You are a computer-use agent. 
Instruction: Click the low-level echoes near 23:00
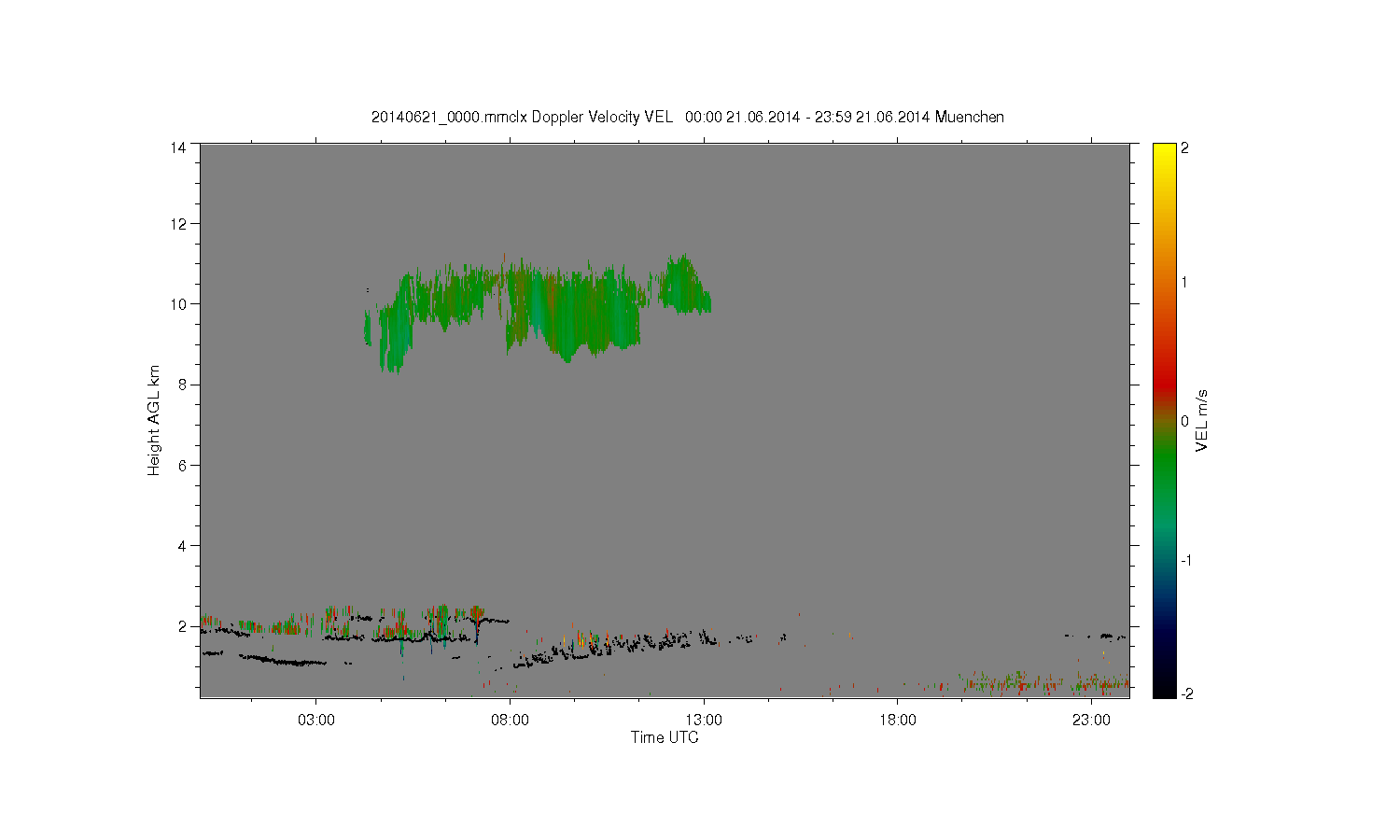pyautogui.click(x=1101, y=684)
